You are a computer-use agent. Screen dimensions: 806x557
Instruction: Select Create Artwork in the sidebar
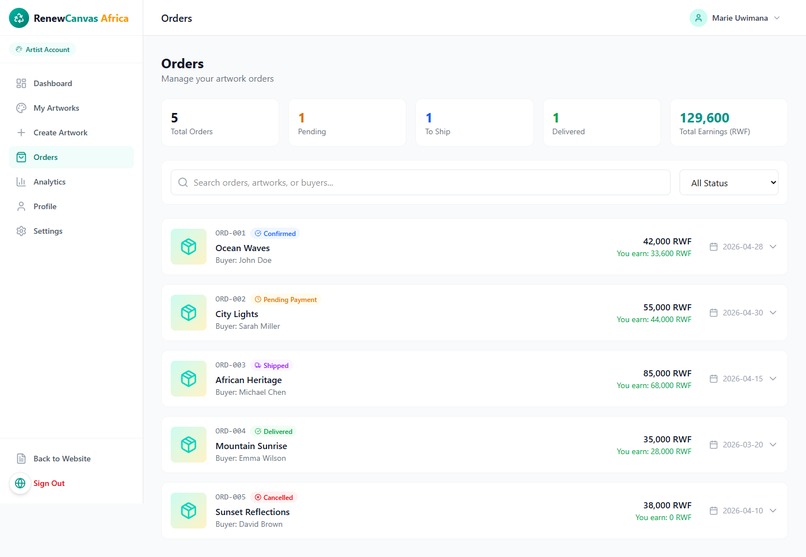[71, 133]
